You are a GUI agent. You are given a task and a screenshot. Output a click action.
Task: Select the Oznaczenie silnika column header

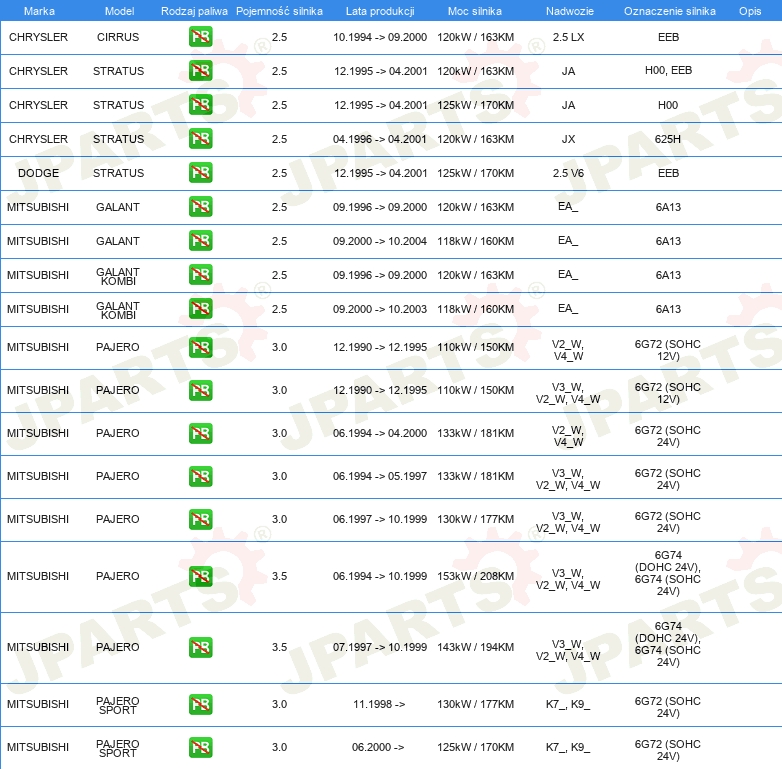[670, 11]
